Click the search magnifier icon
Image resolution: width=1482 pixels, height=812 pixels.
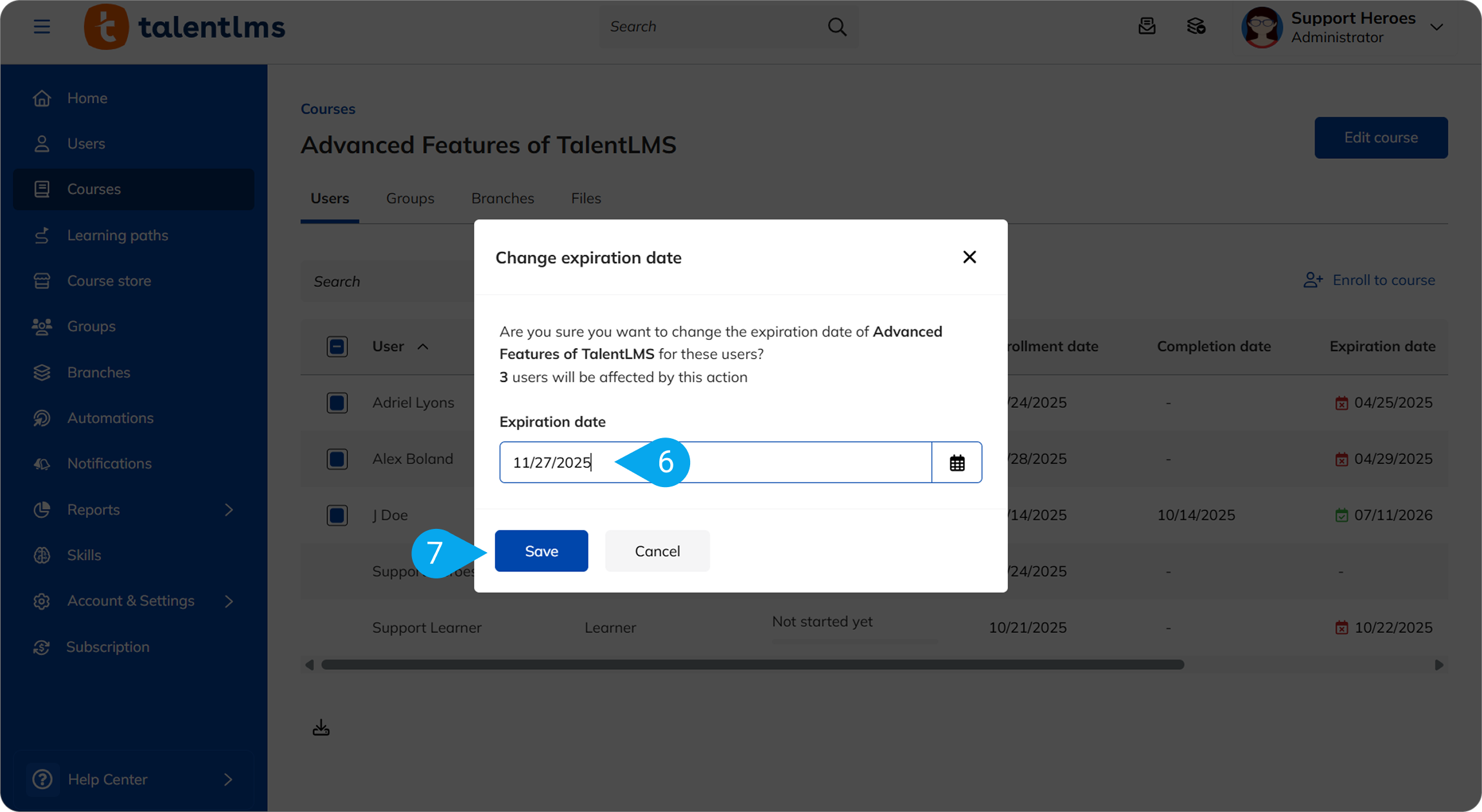pos(836,26)
